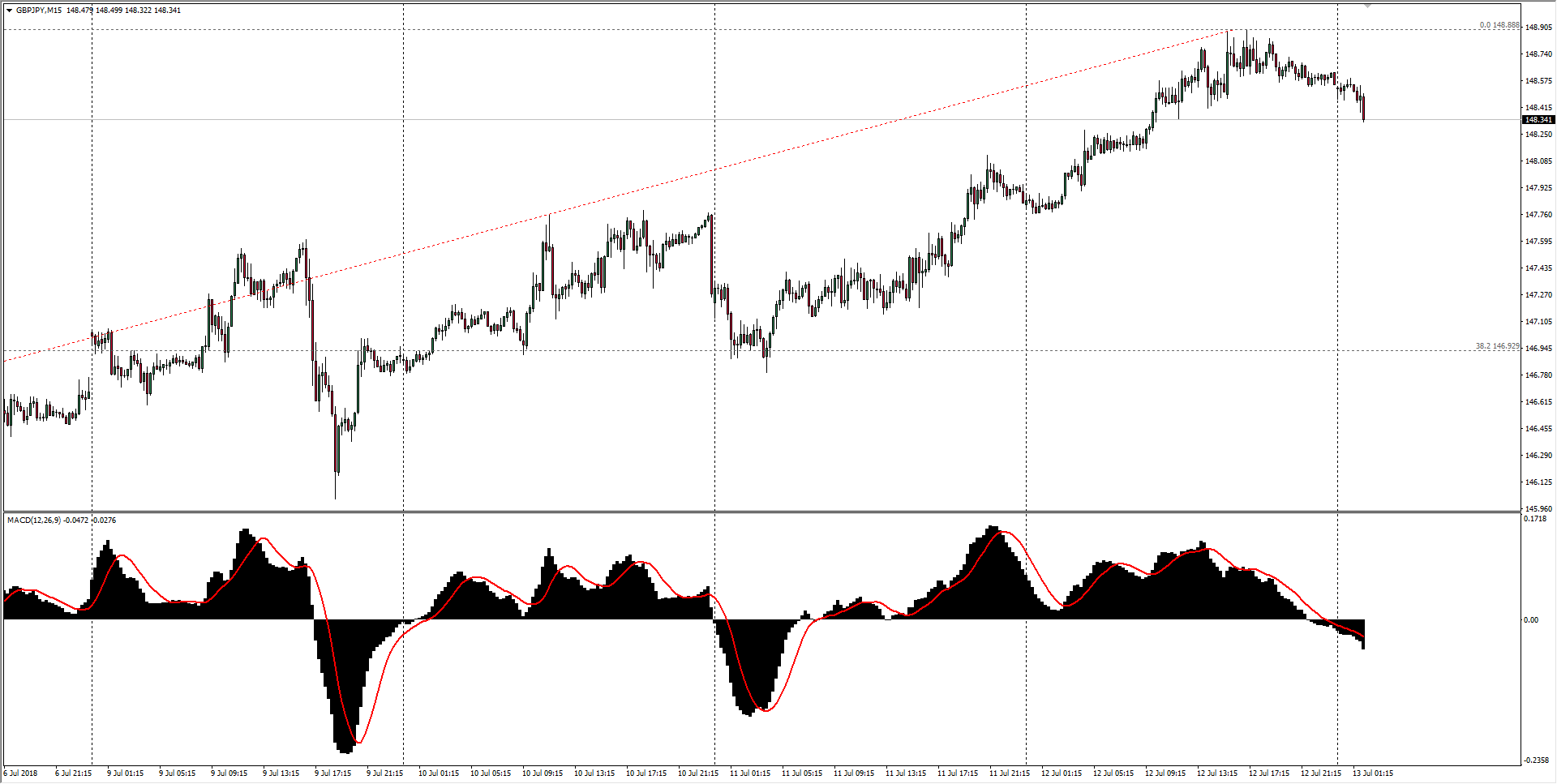The width and height of the screenshot is (1557, 784).
Task: Click the MACD(12,26,9) indicator label
Action: click(33, 521)
